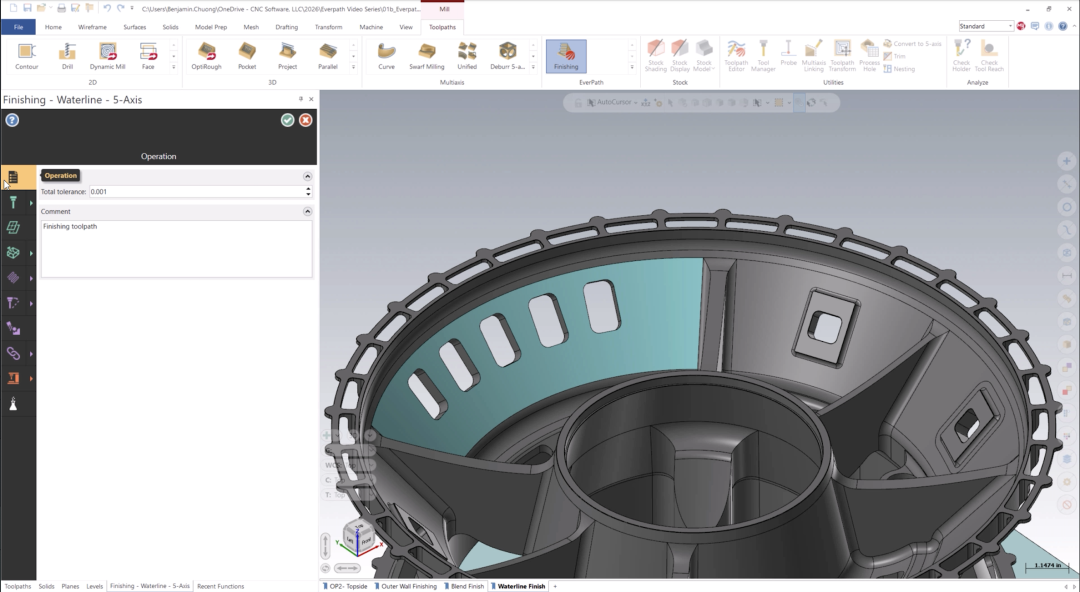1080x592 pixels.
Task: Open the teal end mill tool page in sidebar
Action: pyautogui.click(x=13, y=203)
